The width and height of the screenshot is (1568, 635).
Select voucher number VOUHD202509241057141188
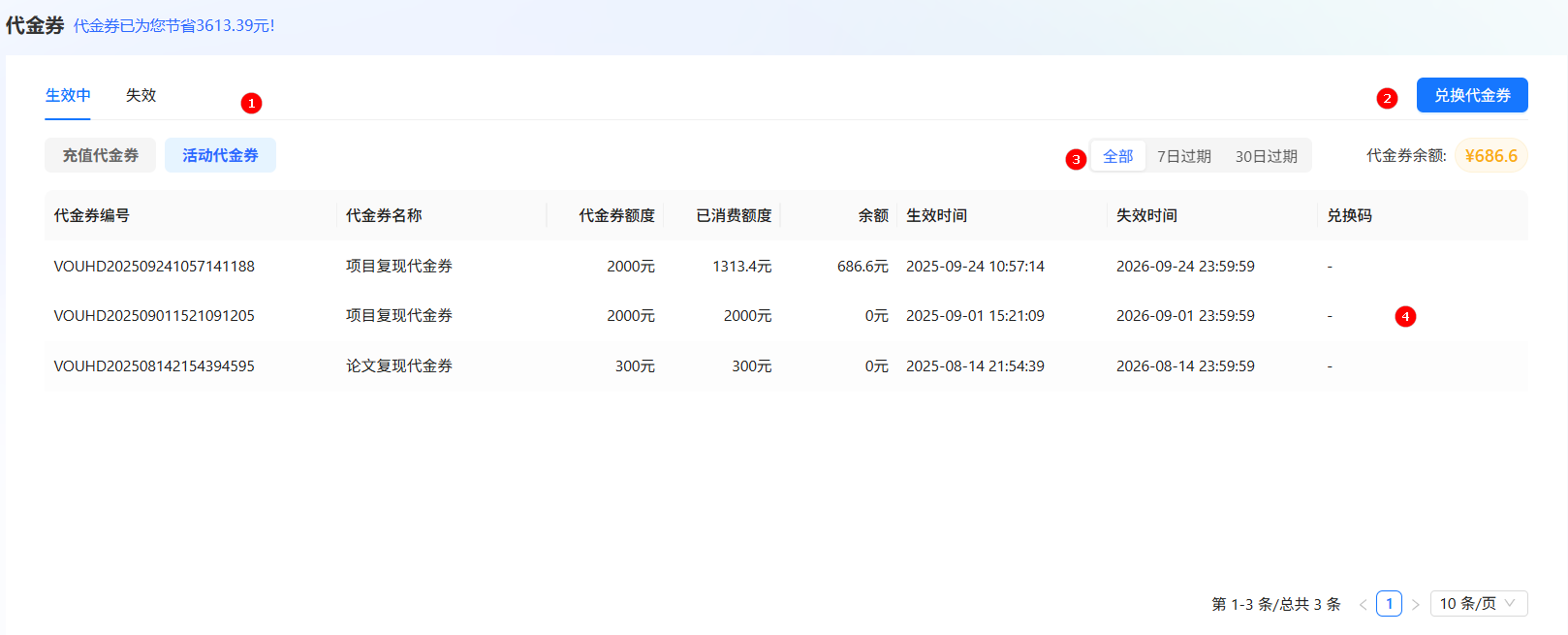pos(154,266)
